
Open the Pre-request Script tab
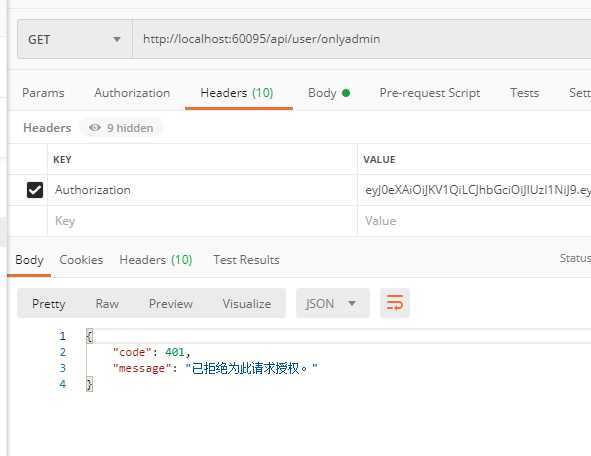click(x=430, y=93)
